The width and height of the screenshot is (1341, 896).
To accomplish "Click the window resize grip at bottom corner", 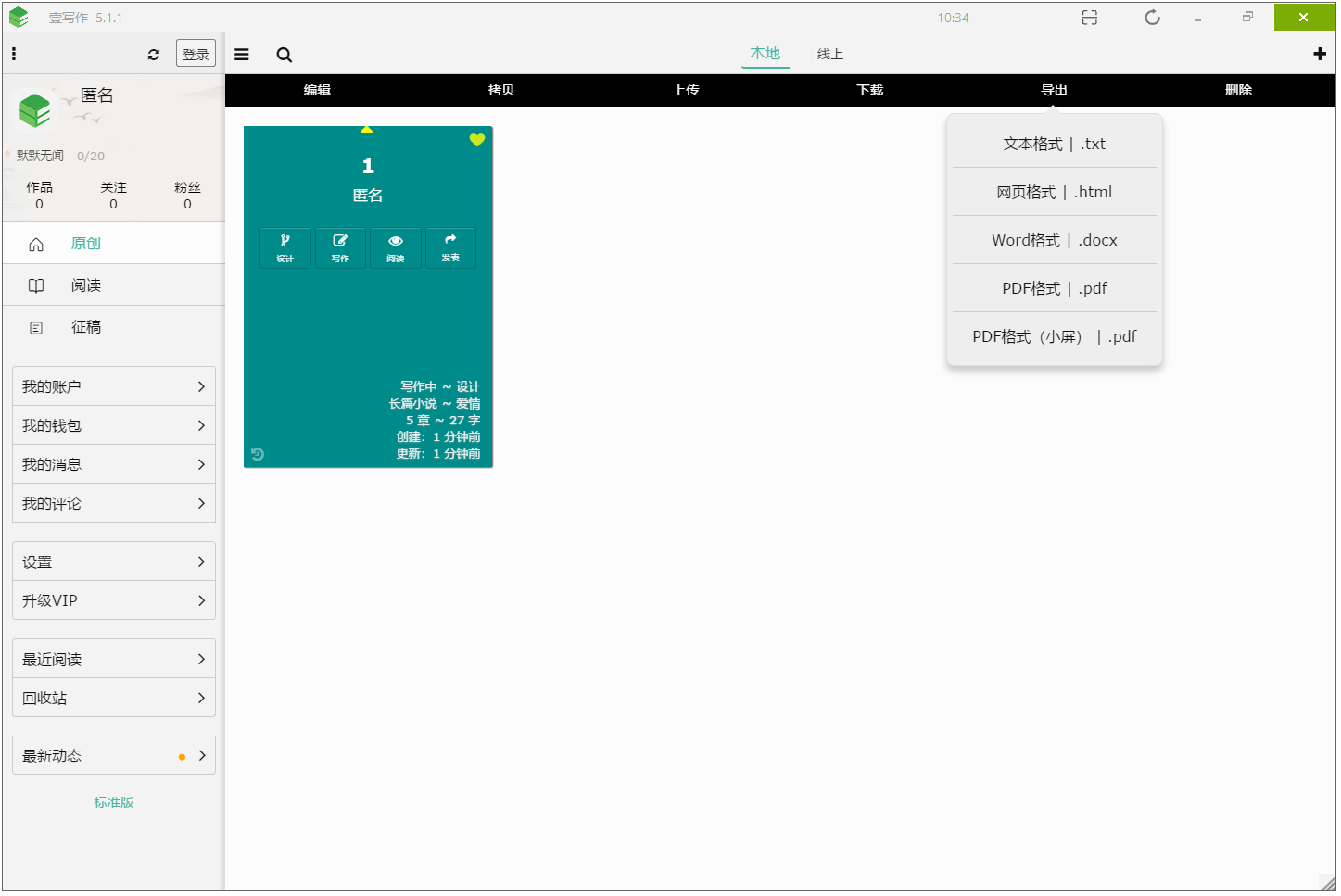I will pyautogui.click(x=1328, y=883).
